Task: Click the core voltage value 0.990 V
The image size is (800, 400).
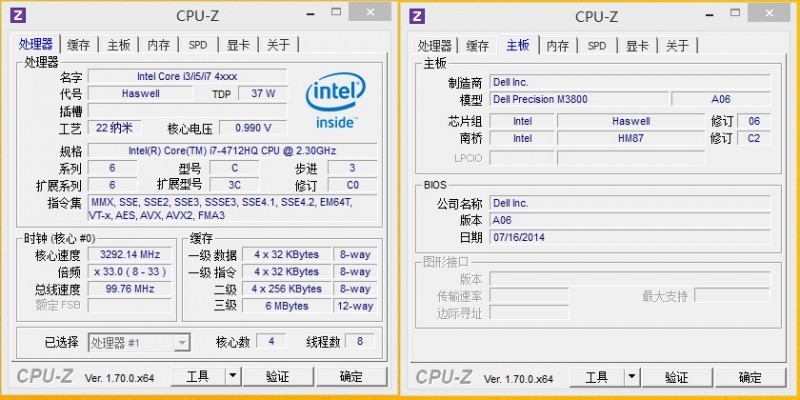Action: 253,128
